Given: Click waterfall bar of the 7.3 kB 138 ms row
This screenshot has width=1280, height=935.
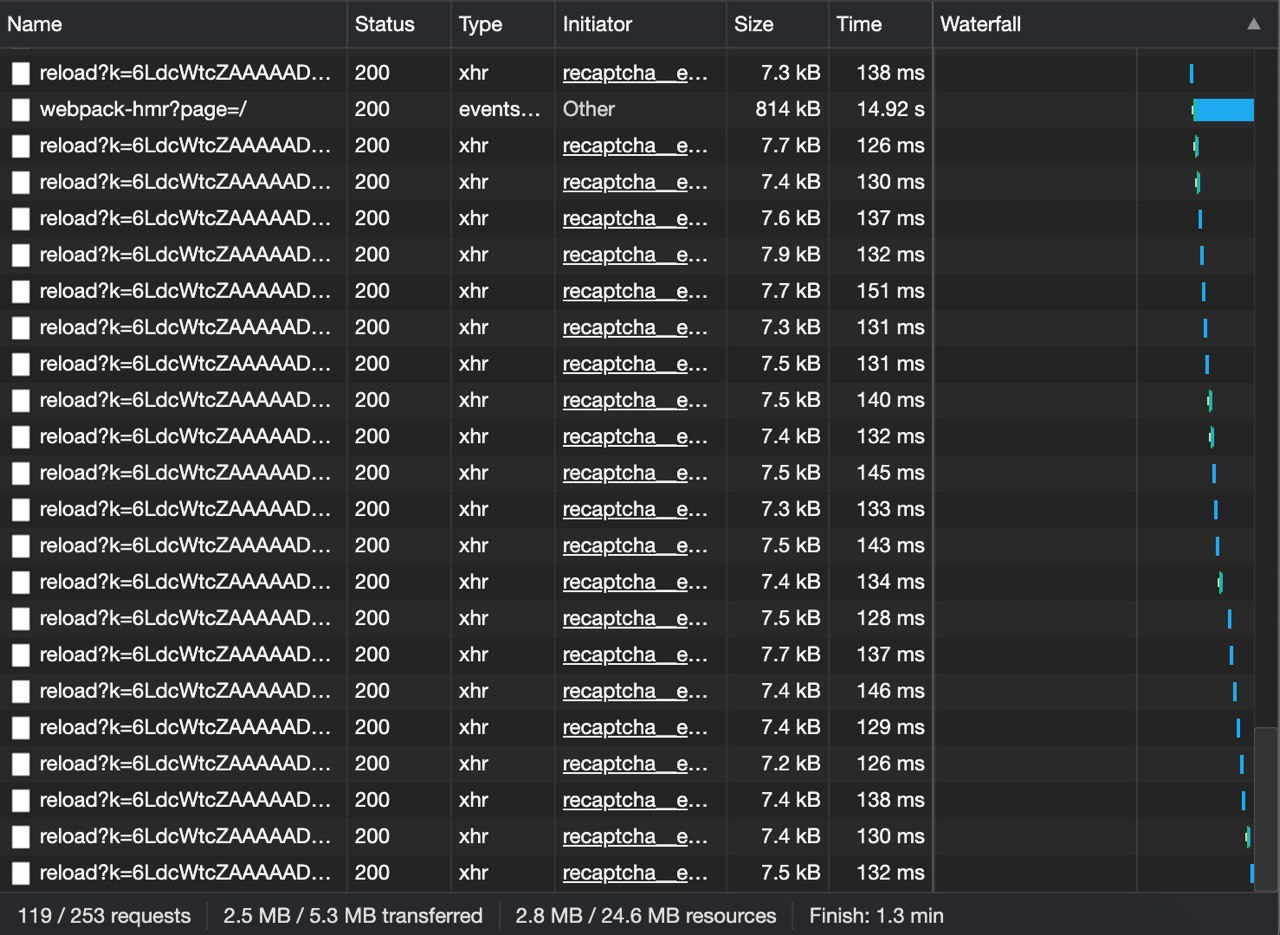Looking at the screenshot, I should pos(1191,73).
